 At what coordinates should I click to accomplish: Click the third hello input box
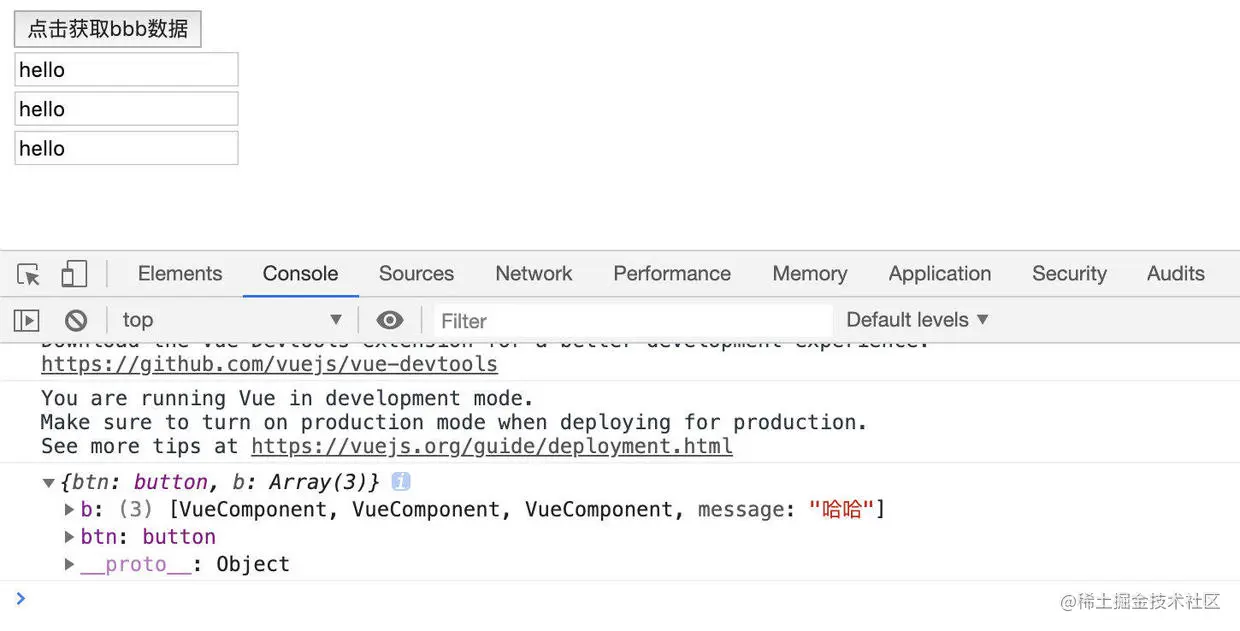click(x=126, y=148)
